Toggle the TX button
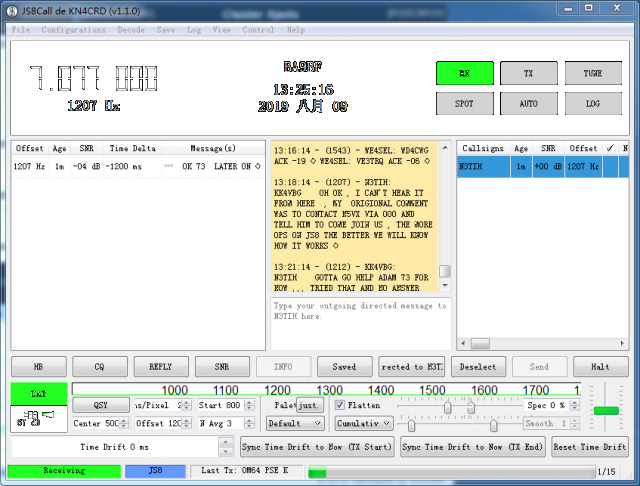 point(529,73)
